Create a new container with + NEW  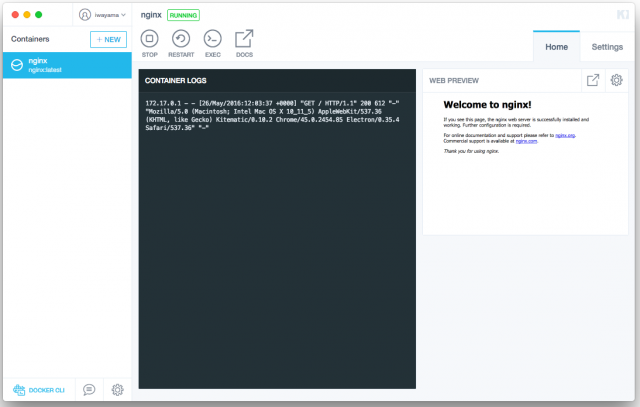click(108, 40)
